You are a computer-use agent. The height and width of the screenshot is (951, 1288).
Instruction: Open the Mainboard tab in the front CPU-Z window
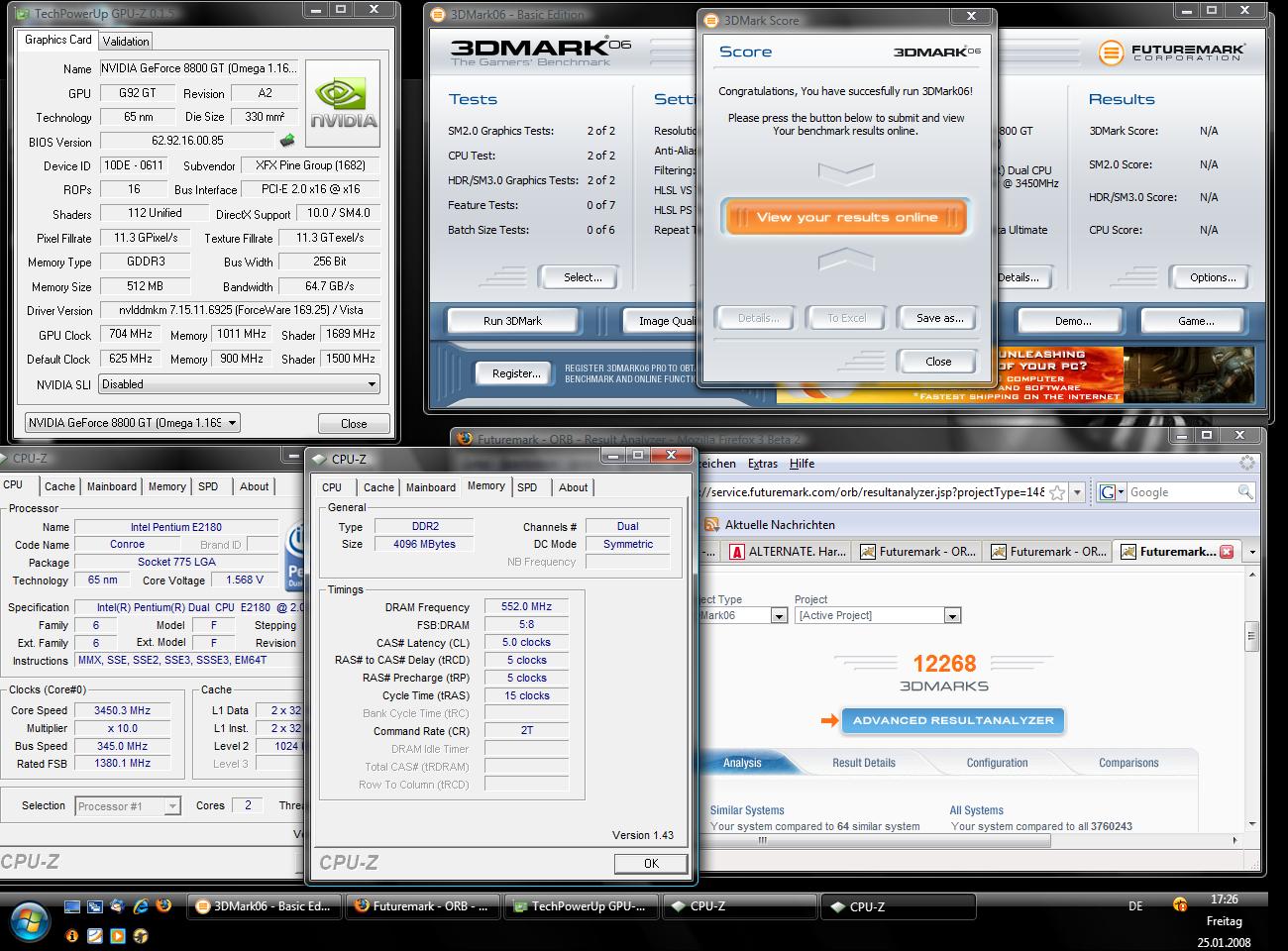pos(431,487)
